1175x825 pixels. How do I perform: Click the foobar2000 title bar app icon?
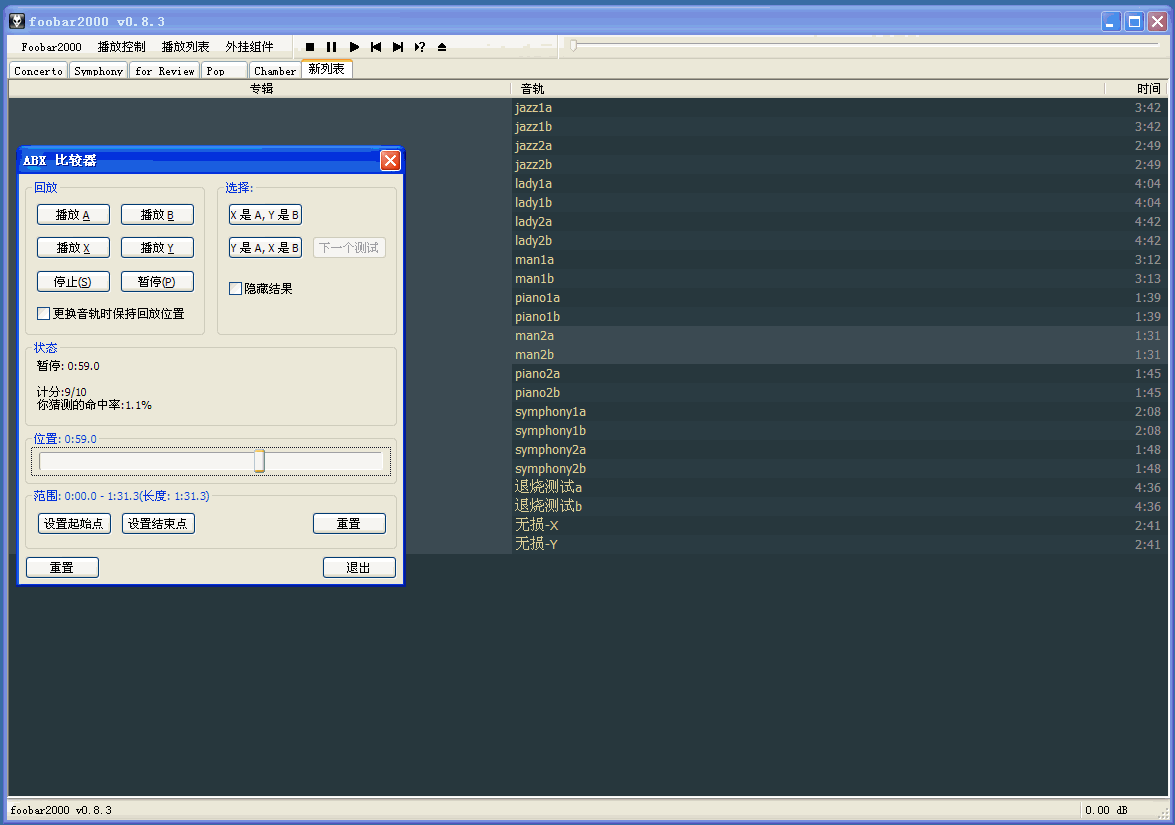tap(17, 21)
